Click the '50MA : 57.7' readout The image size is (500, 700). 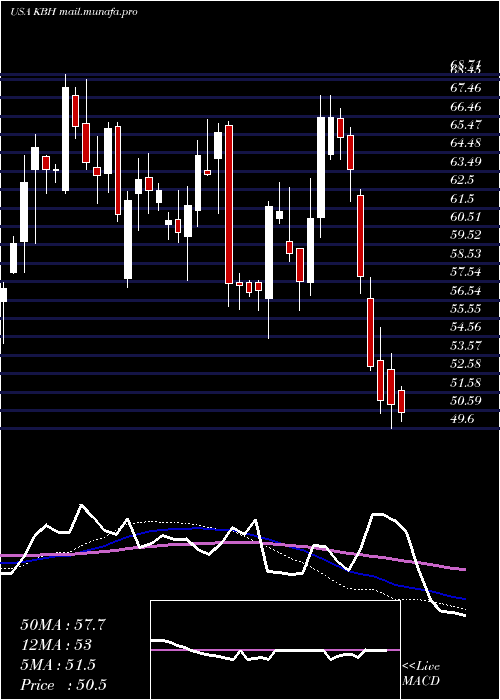(x=63, y=625)
